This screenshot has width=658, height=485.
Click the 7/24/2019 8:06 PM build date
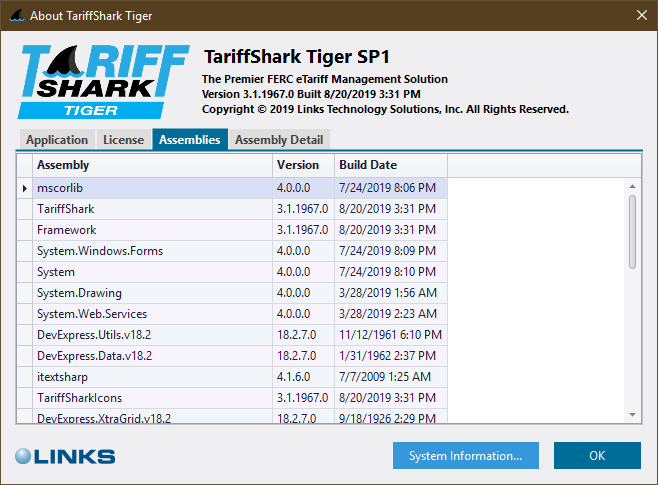[391, 188]
